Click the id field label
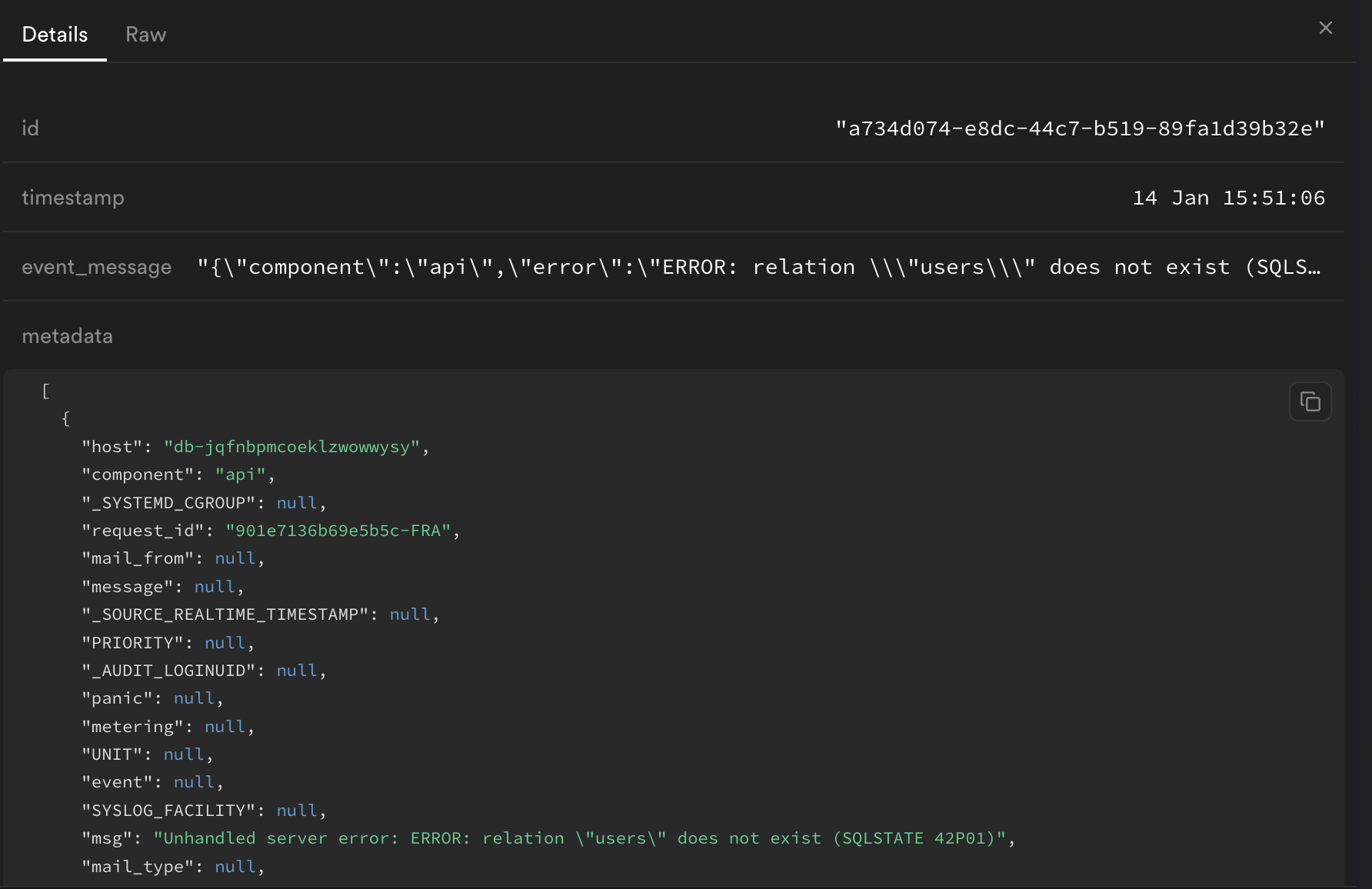The height and width of the screenshot is (889, 1372). point(31,128)
